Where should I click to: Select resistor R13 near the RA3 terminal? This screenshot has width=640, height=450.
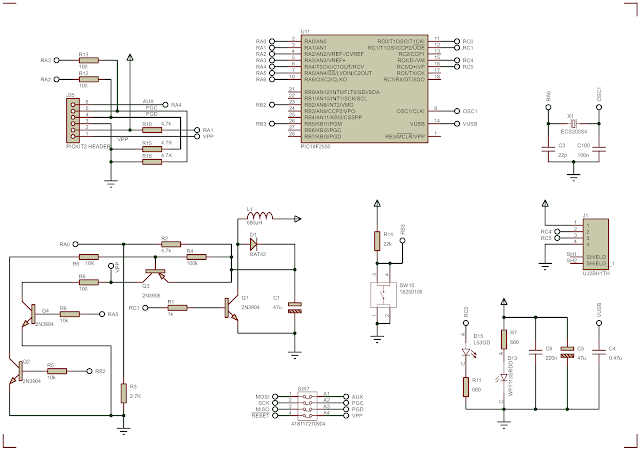point(89,60)
